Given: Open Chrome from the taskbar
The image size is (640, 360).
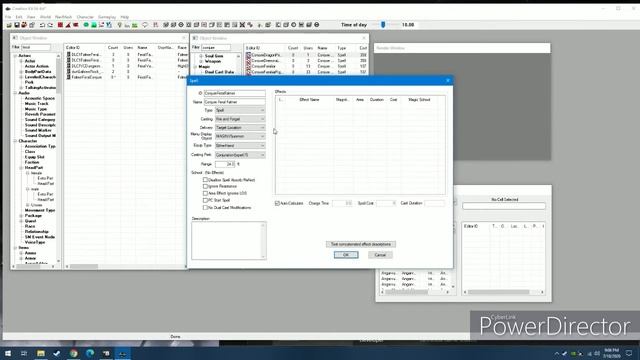Looking at the screenshot, I should (73, 353).
